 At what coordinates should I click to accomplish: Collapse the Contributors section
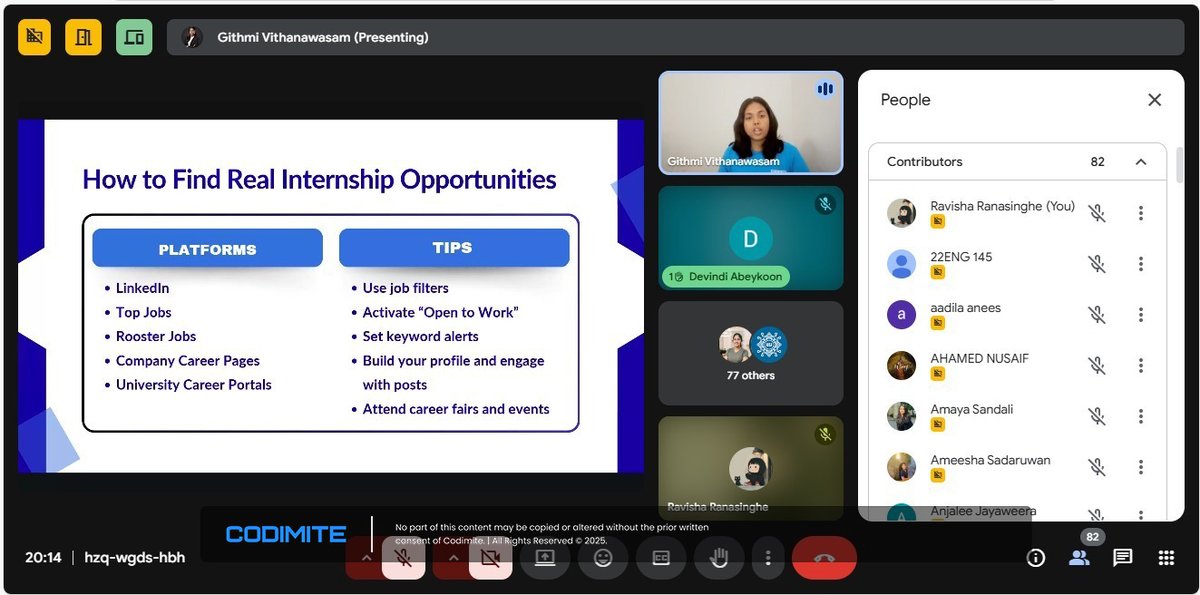[x=1141, y=162]
